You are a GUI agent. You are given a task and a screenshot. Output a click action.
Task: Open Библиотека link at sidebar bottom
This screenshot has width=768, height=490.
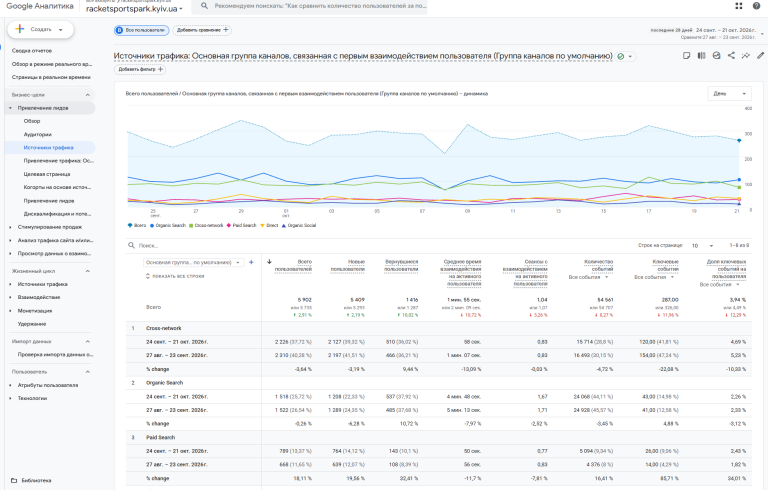pos(36,481)
